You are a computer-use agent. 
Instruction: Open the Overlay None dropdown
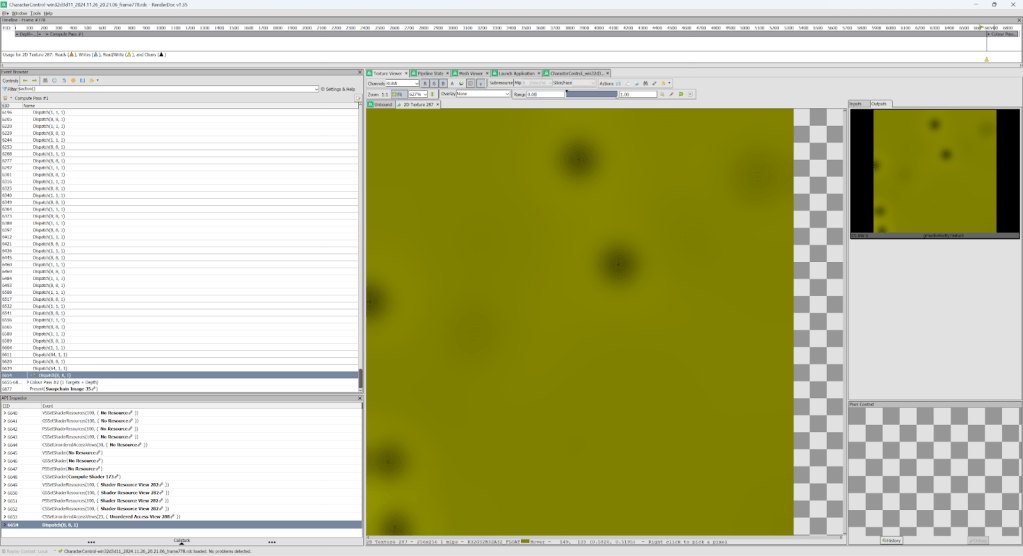(x=483, y=94)
